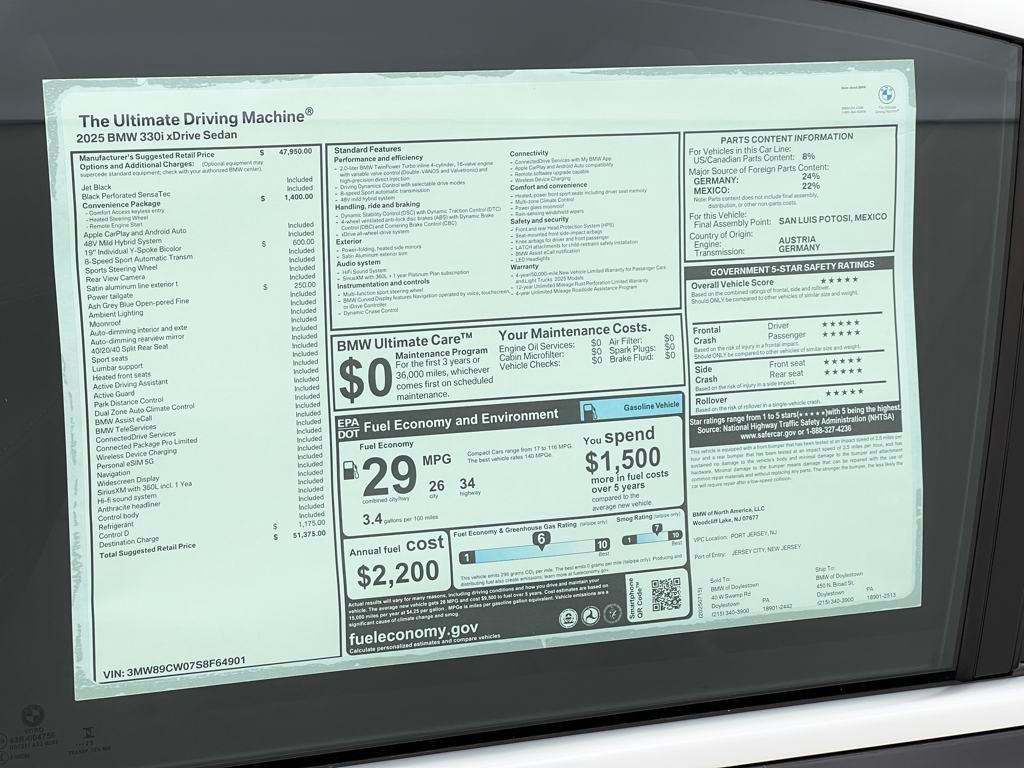Click the 1,400.00 package price
This screenshot has height=768, width=1024.
pyautogui.click(x=298, y=197)
